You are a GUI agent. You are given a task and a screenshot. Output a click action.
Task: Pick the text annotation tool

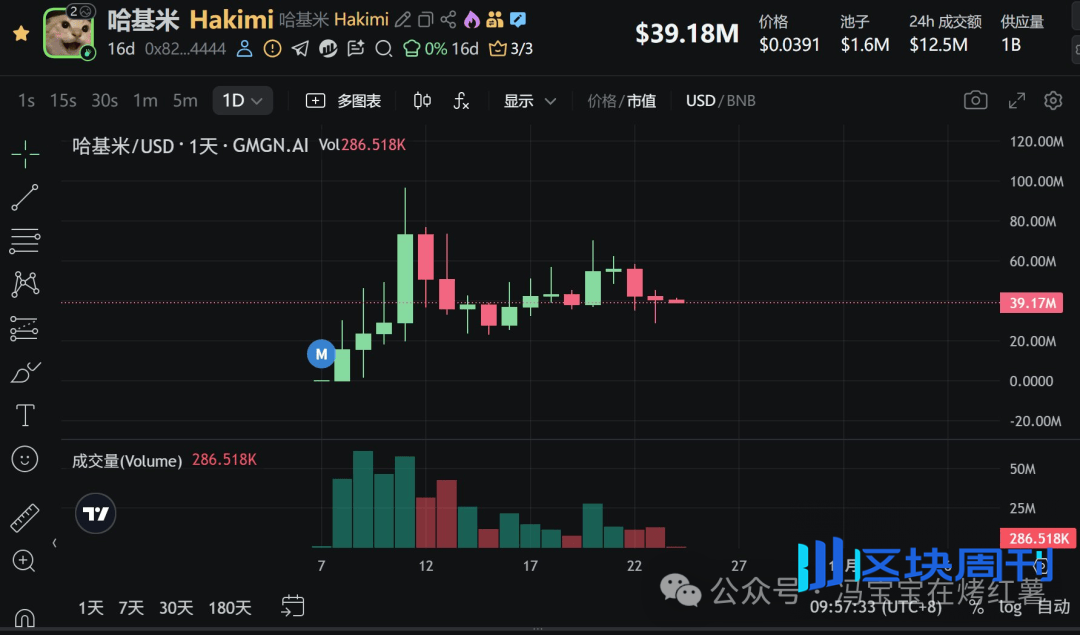[25, 415]
